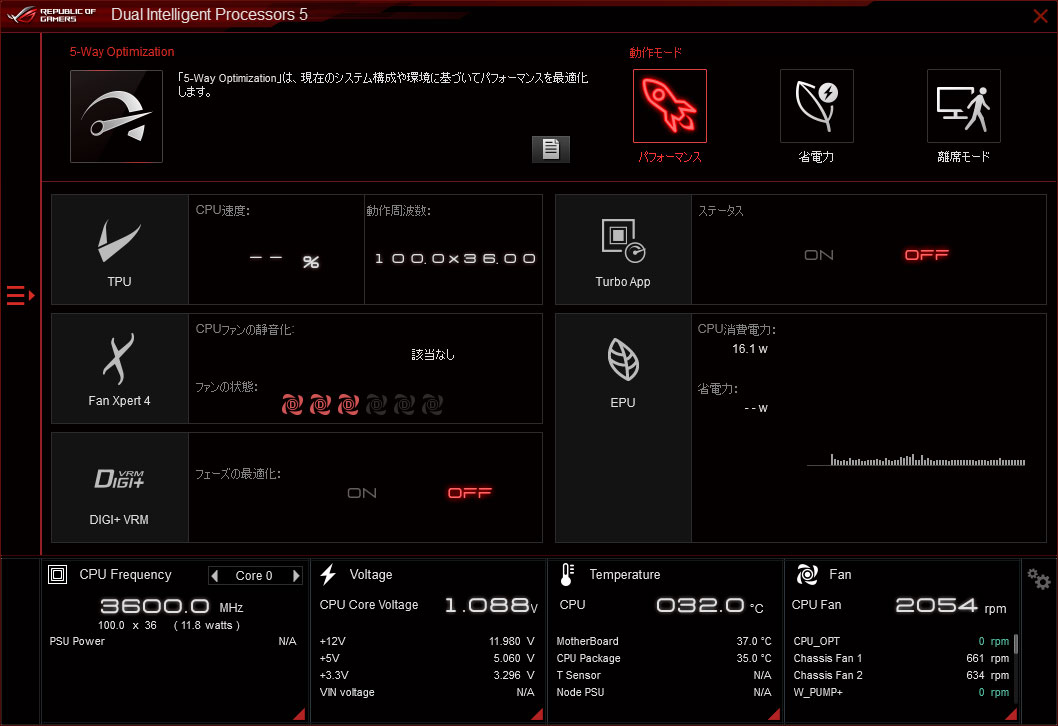Select the 省電力 leaf mode
1058x726 pixels.
coord(816,106)
